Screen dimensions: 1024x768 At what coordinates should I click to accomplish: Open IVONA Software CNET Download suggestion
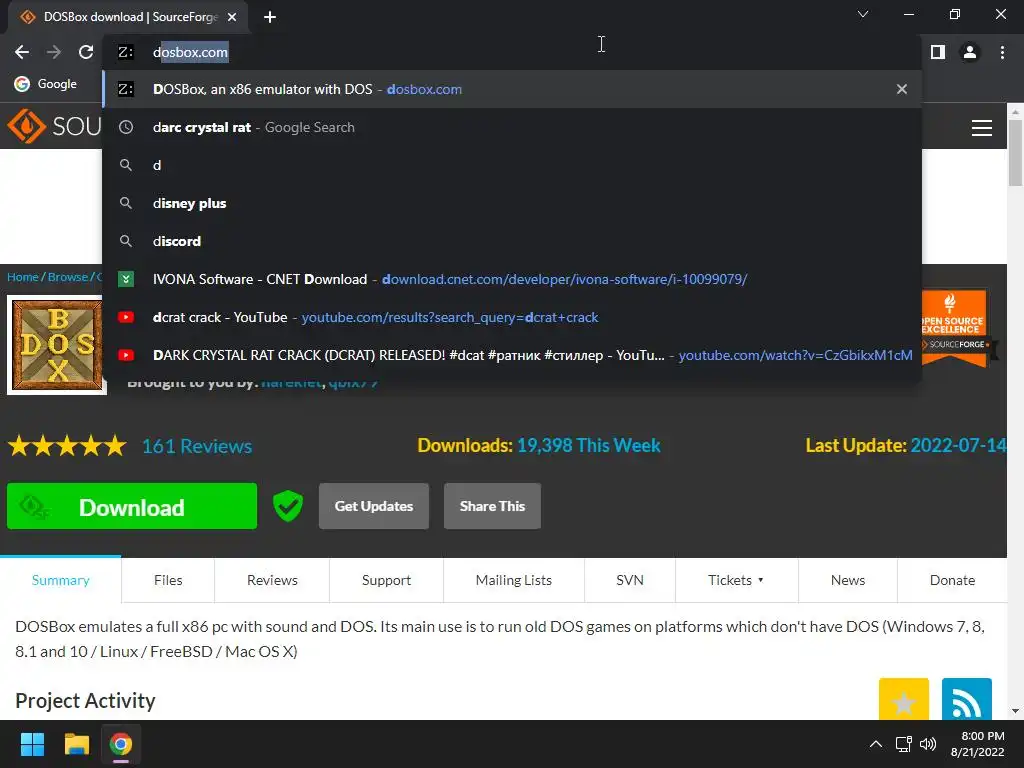coord(512,279)
